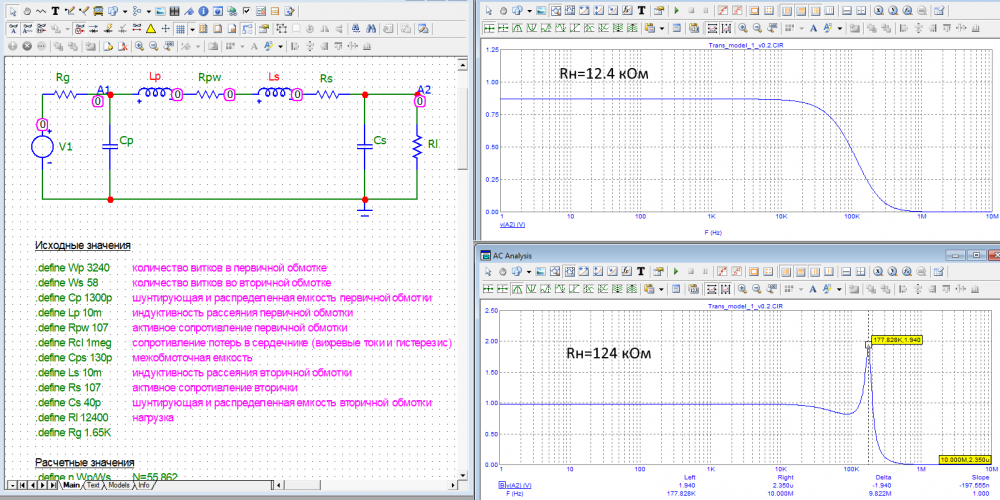The image size is (1000, 500).
Task: Open the Models tab
Action: [118, 486]
